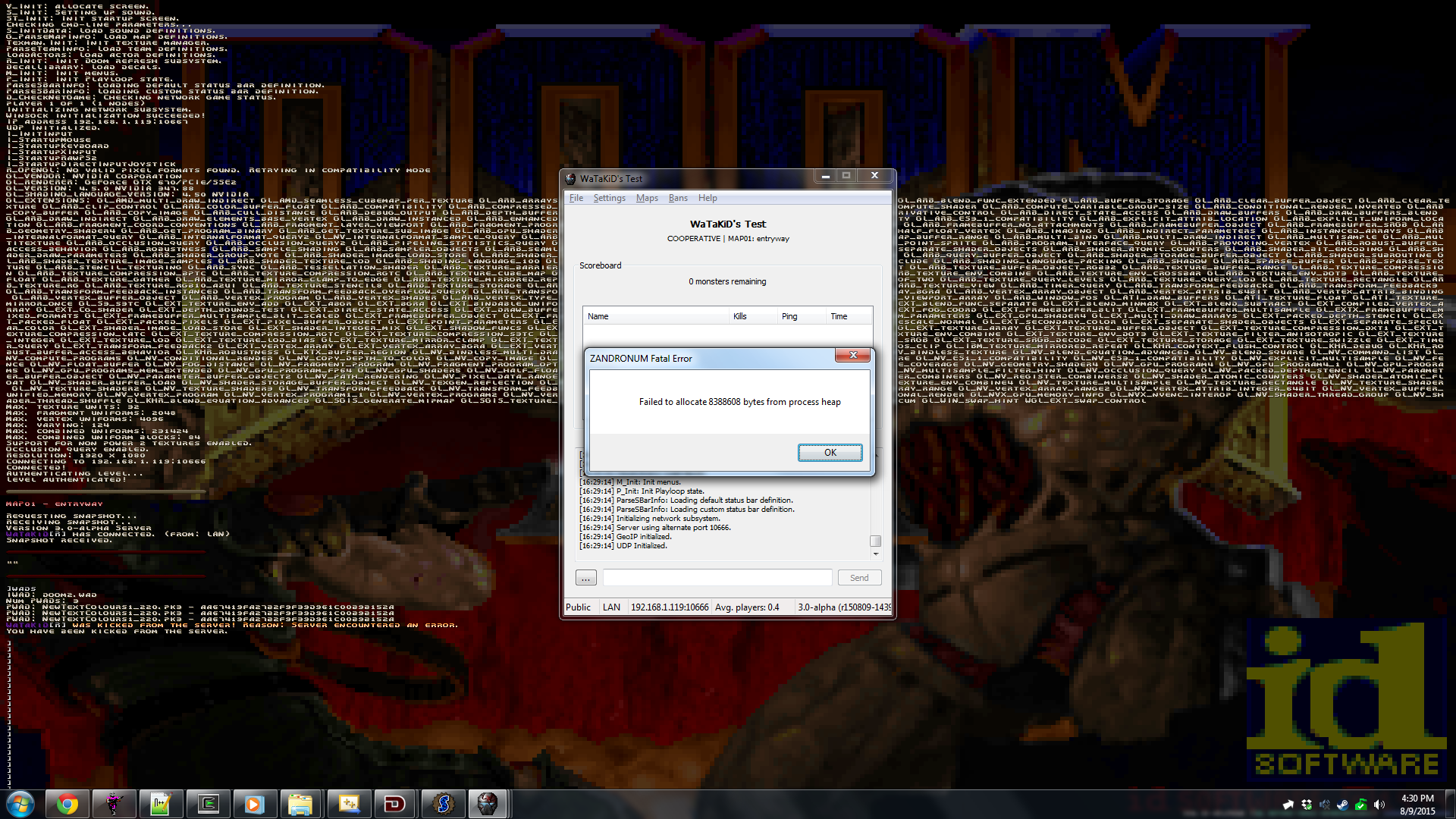Close the ZANDRONUM Fatal Error dialog

click(853, 355)
